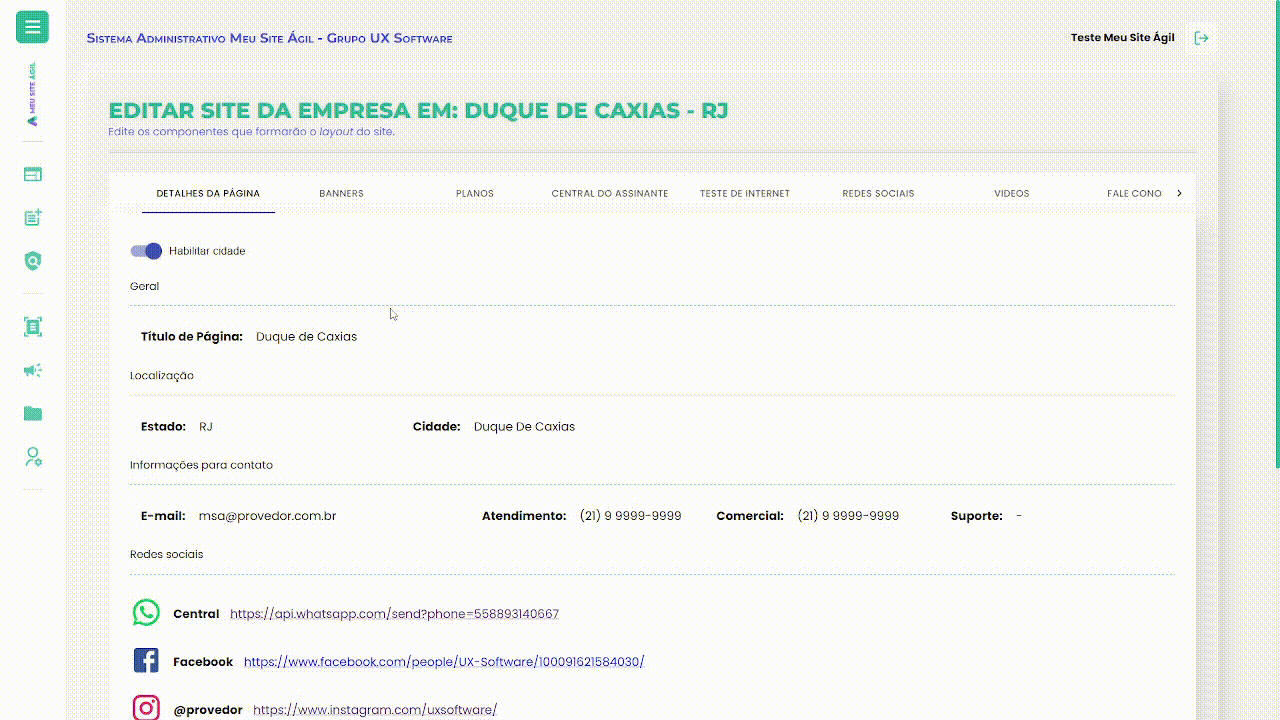The height and width of the screenshot is (720, 1280).
Task: Open the site window icon in sidebar
Action: click(x=33, y=174)
